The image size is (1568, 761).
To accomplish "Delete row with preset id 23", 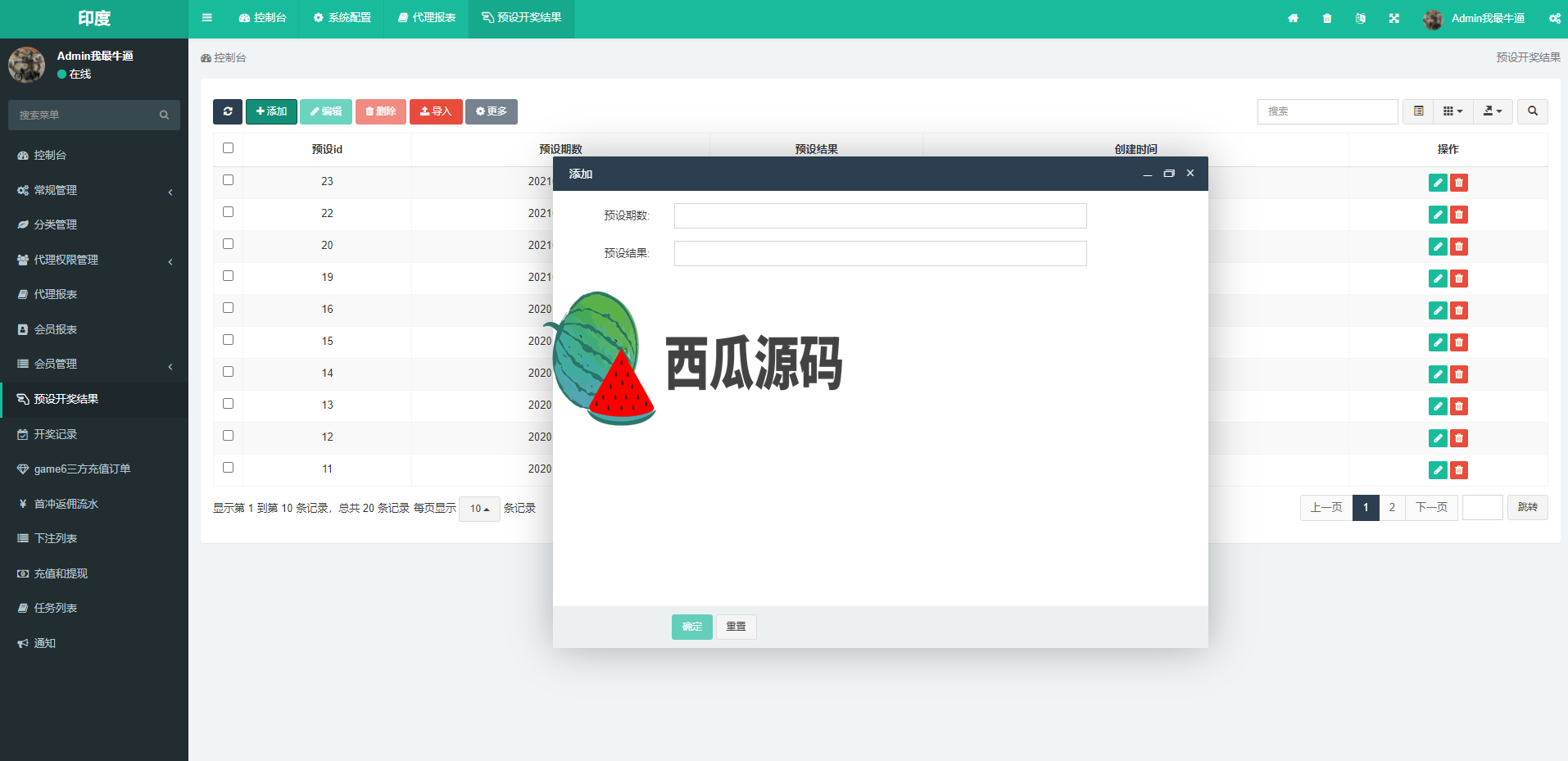I will [1459, 183].
